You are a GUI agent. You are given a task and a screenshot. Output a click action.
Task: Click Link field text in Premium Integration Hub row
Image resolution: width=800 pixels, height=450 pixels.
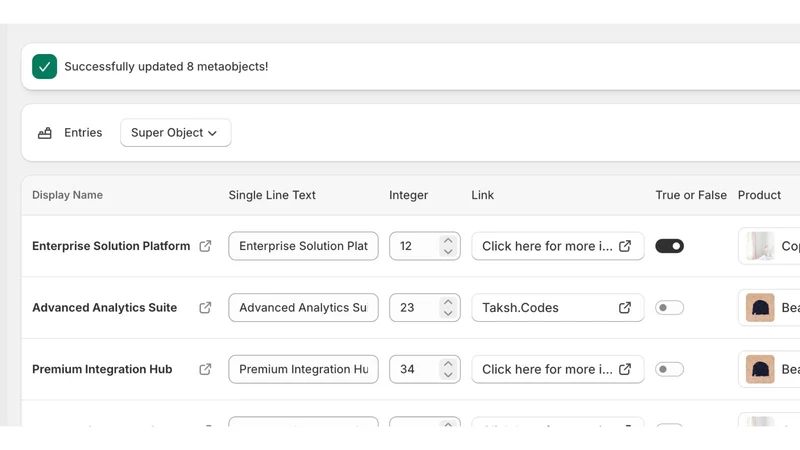tap(547, 369)
